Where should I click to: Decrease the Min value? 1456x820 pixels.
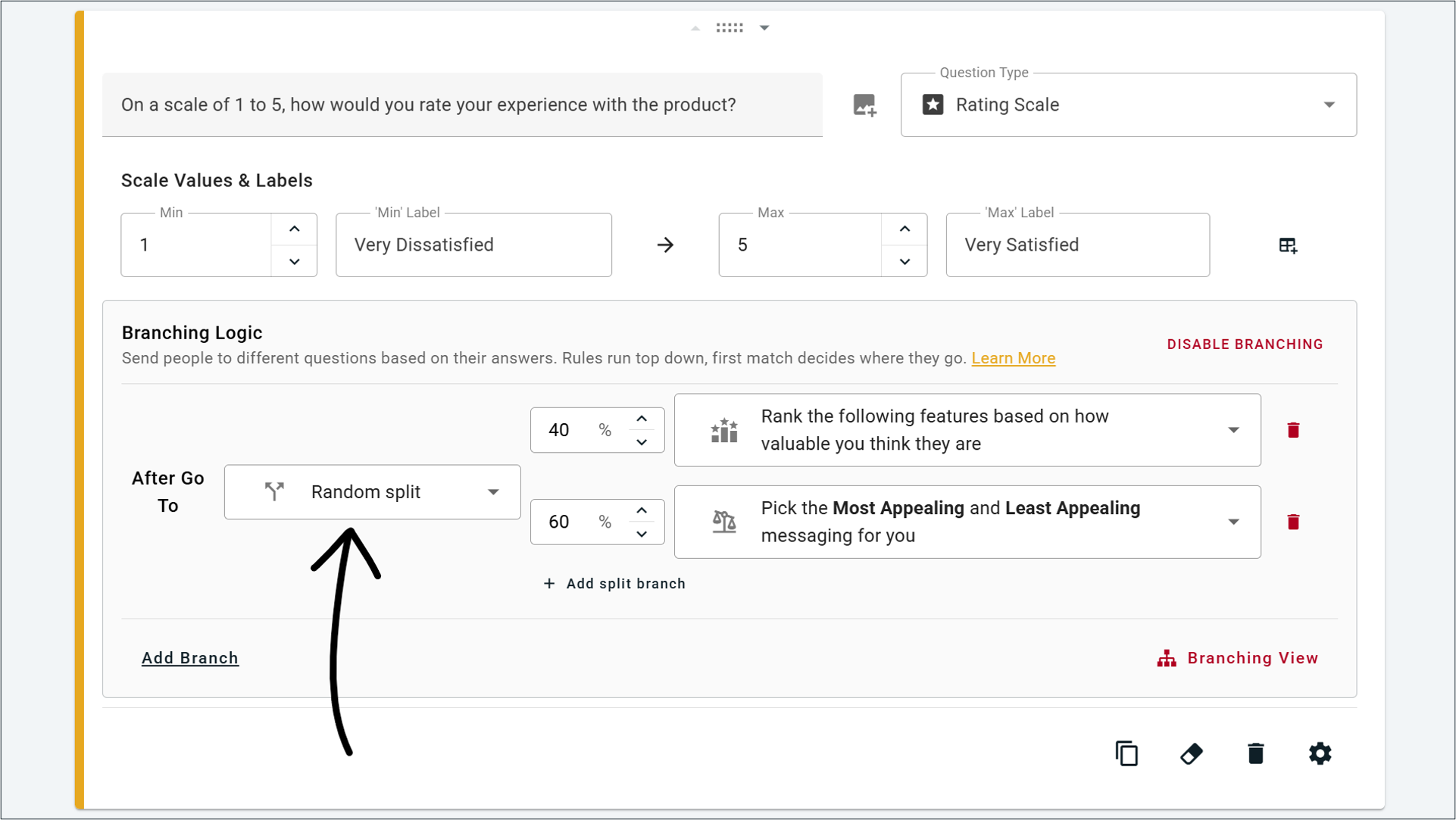click(x=295, y=261)
